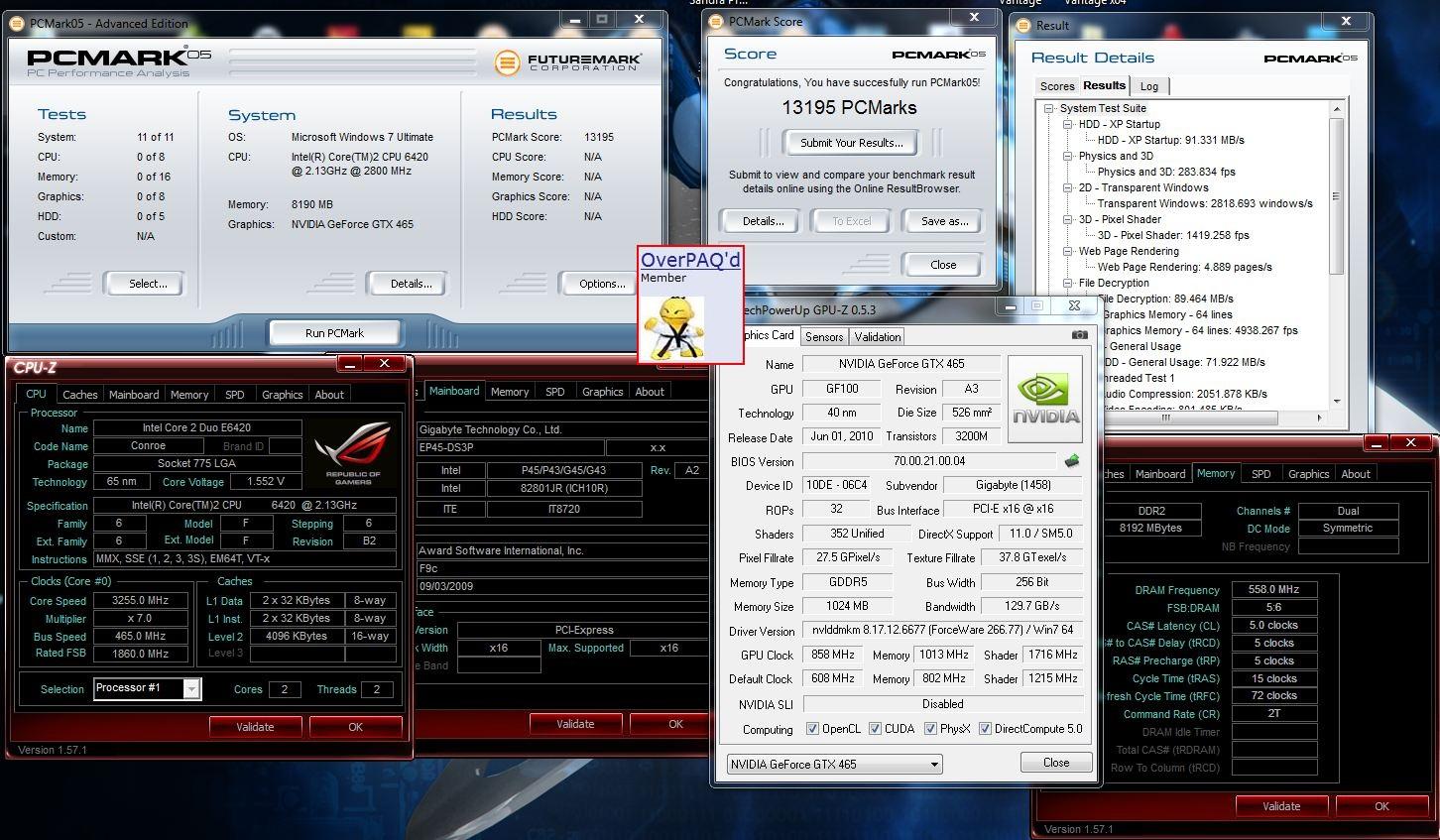Click the Run PCMark button
1440x840 pixels.
(334, 333)
